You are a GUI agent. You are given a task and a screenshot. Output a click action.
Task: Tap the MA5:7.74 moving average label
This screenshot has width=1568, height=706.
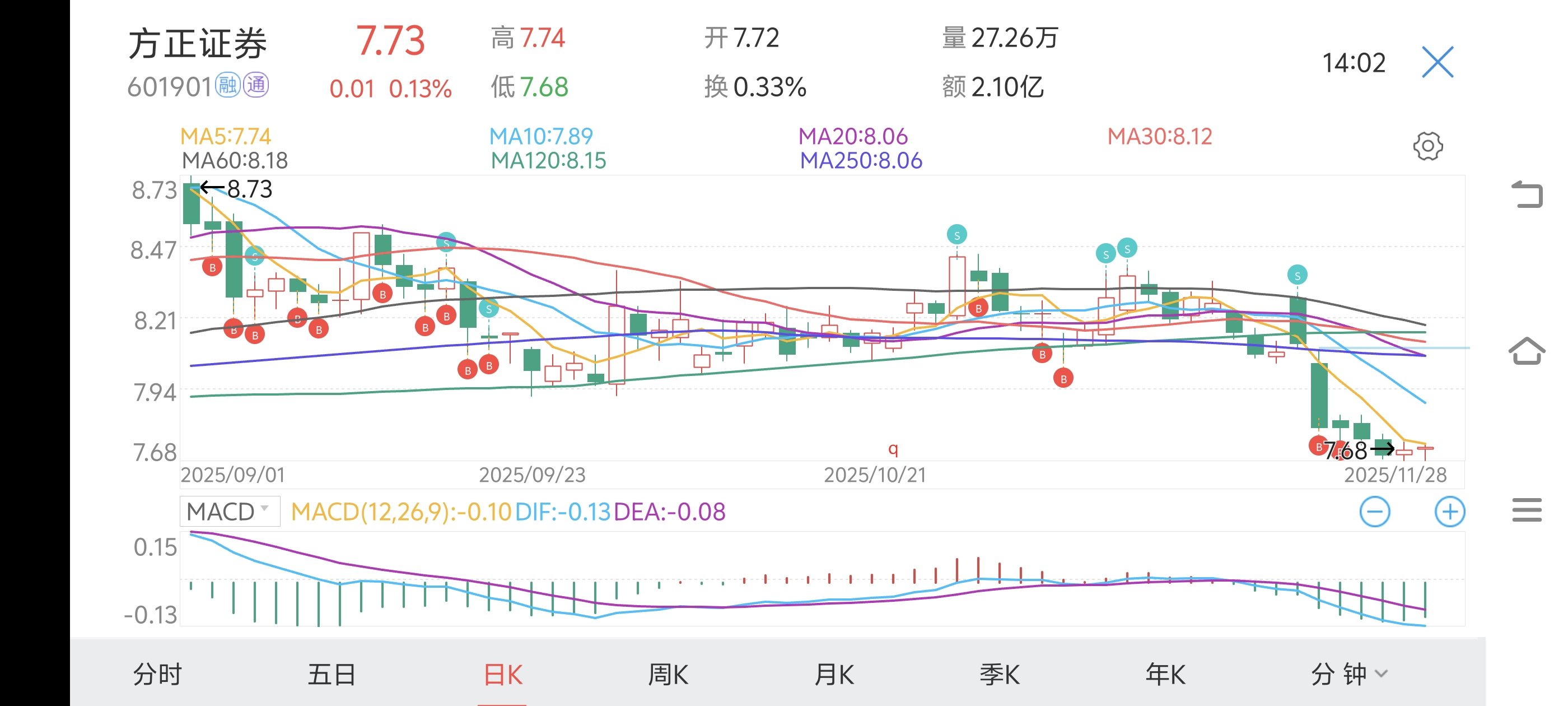pos(225,136)
